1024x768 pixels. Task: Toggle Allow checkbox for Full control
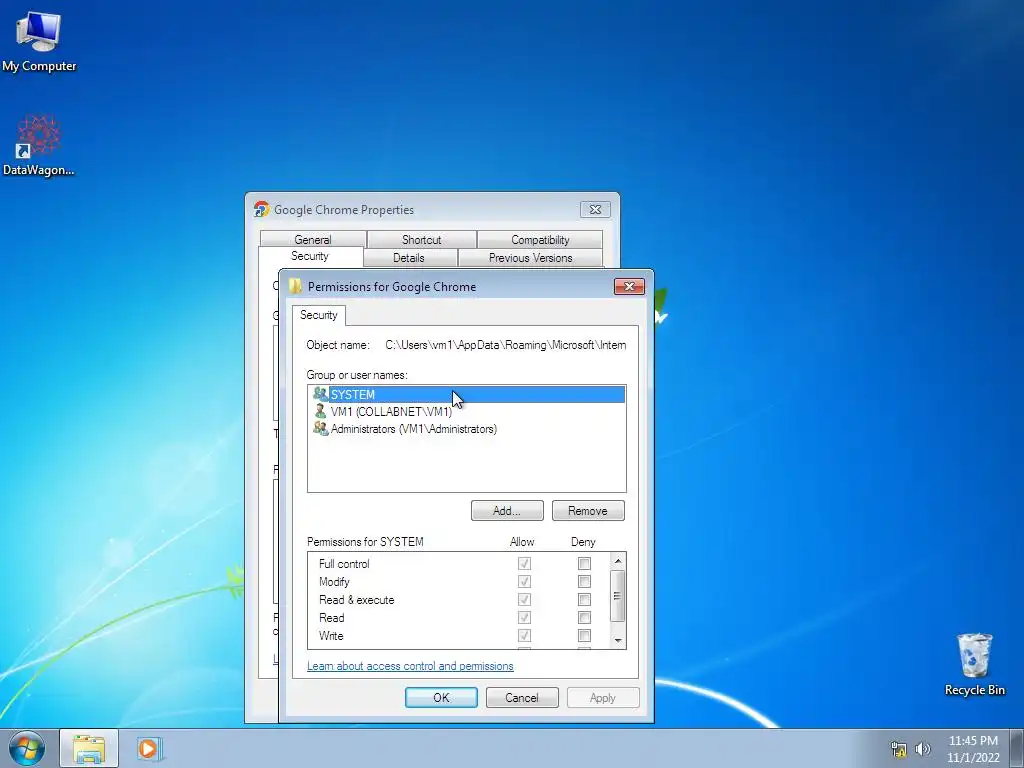[524, 564]
